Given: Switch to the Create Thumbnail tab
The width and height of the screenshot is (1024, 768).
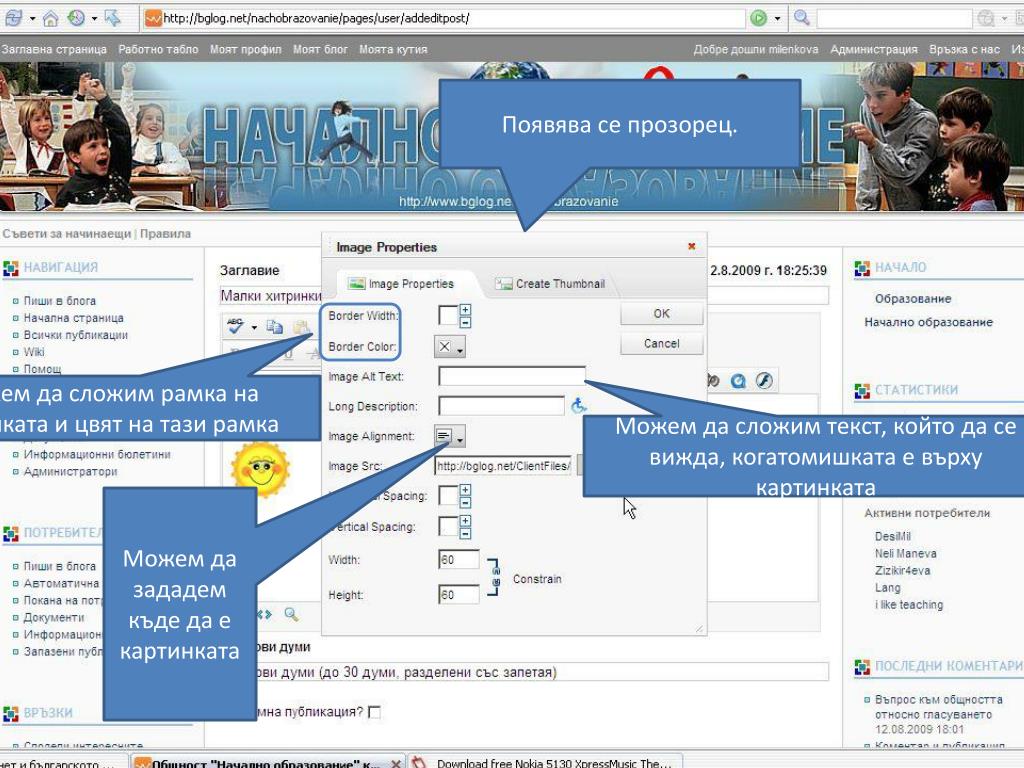Looking at the screenshot, I should tap(551, 284).
